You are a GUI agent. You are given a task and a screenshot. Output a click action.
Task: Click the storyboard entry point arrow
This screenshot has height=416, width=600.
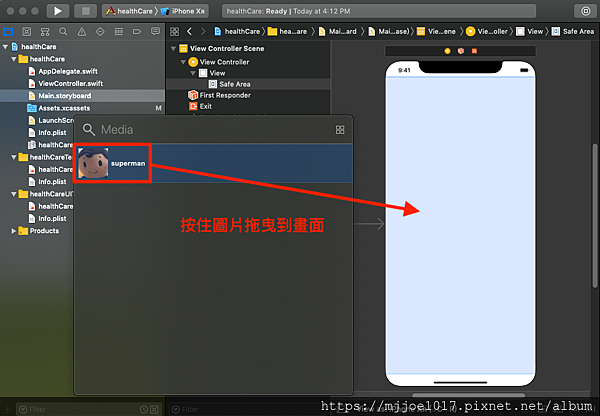coord(369,224)
